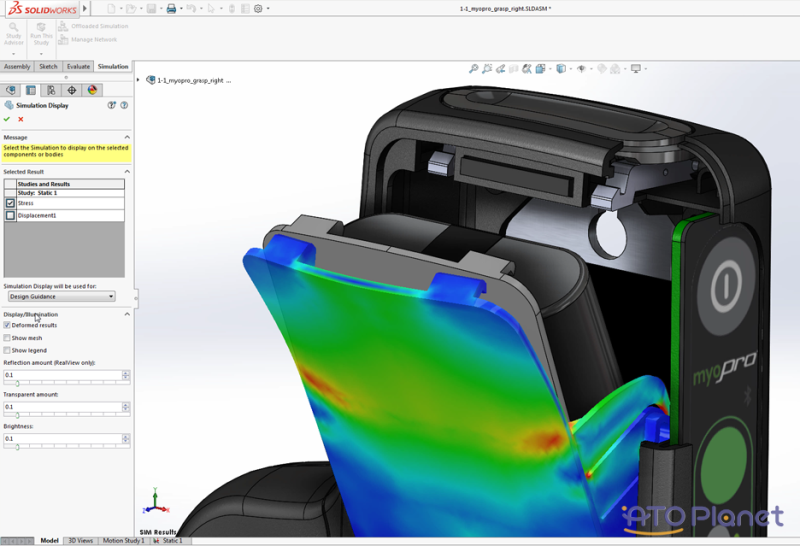Screen dimensions: 800x546
Task: Click the View Settings monitor icon
Action: click(x=636, y=68)
